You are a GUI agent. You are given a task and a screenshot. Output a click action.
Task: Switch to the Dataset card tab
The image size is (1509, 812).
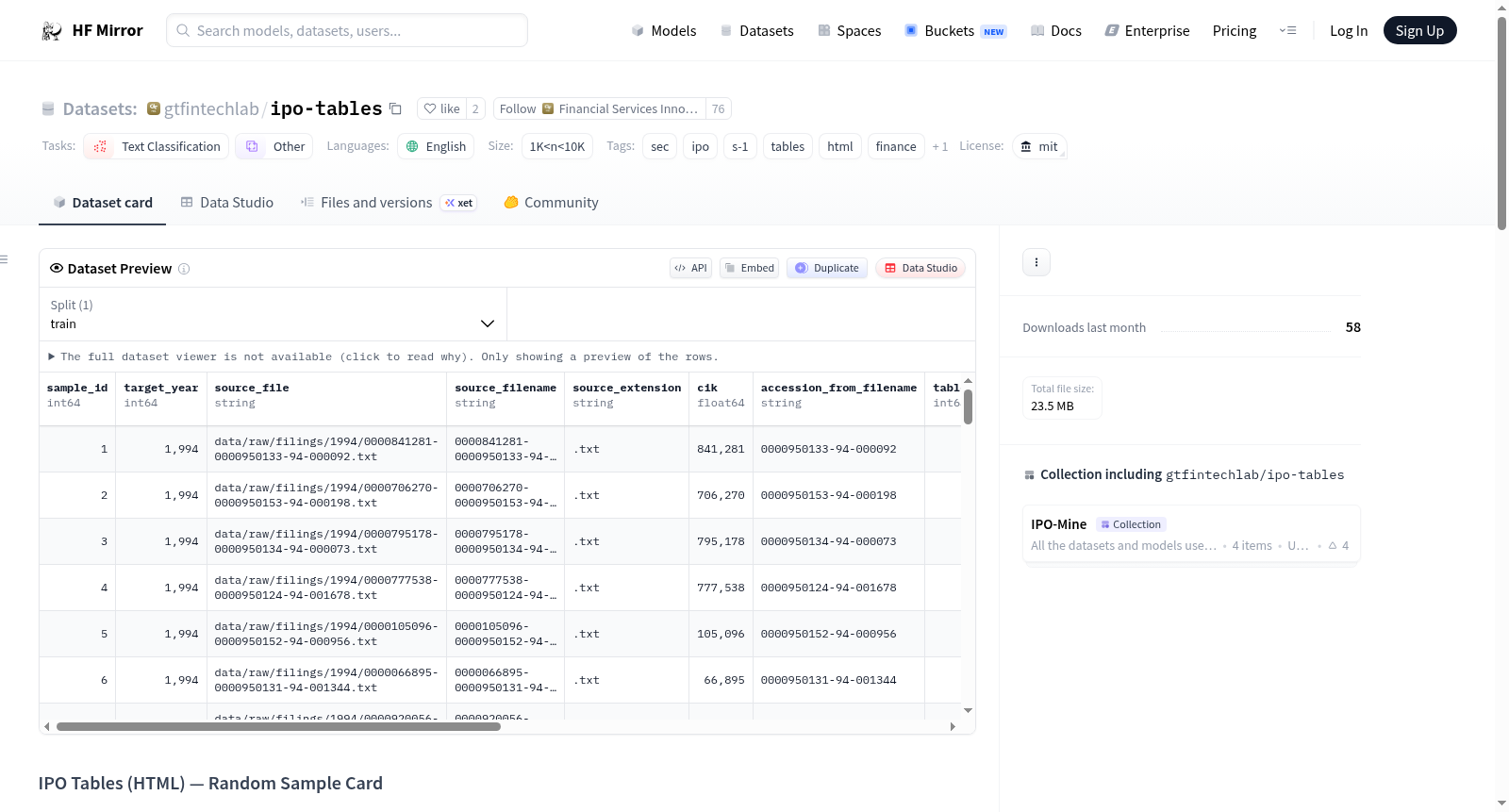click(x=103, y=203)
